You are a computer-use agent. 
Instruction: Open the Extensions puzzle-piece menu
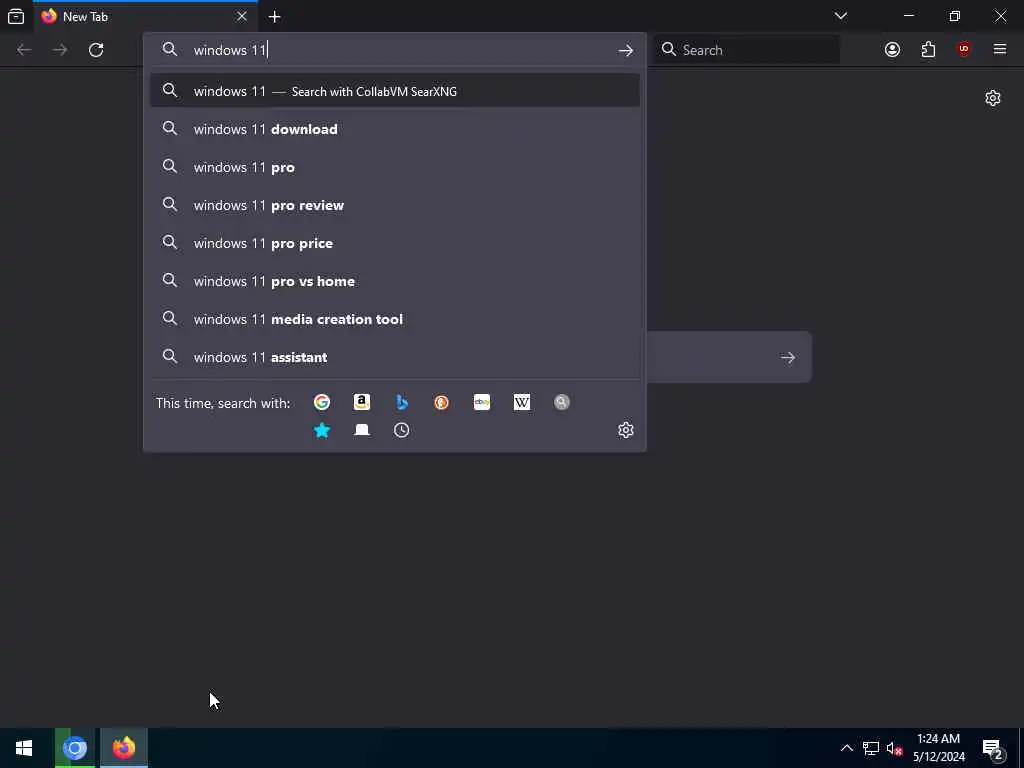tap(928, 50)
